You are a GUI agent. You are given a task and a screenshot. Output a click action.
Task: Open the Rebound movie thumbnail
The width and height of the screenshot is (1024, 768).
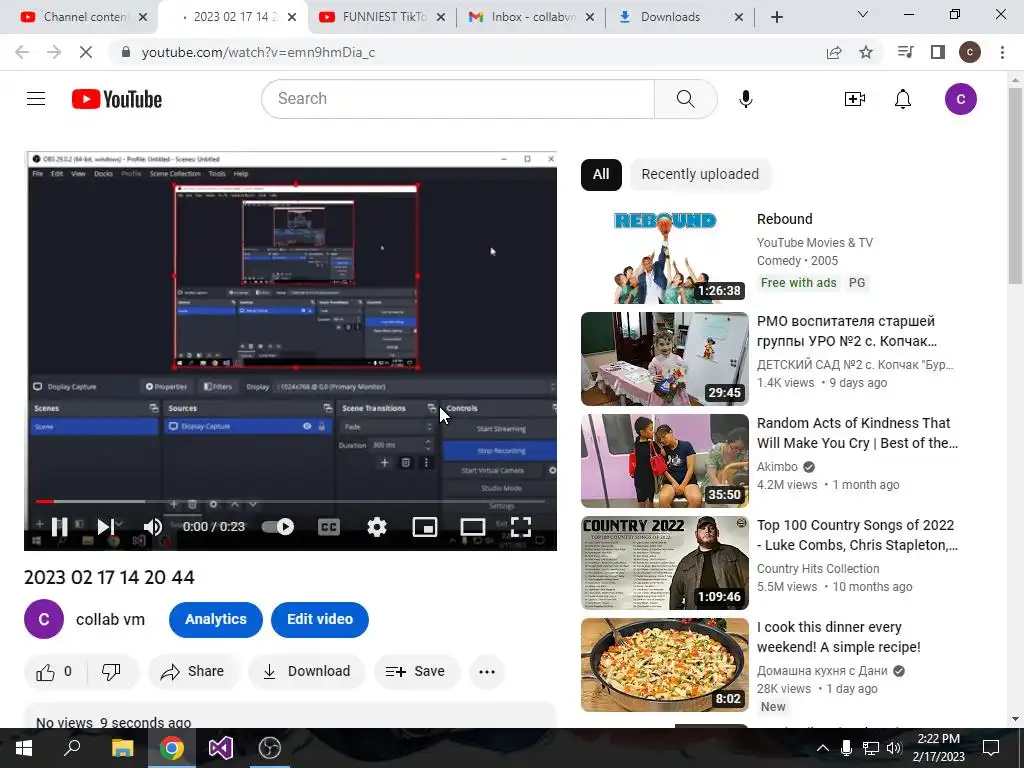pos(665,257)
